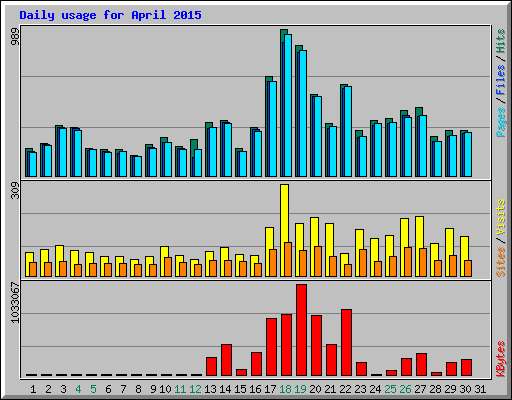
Task: Click the 1033067 axis label
Action: coord(15,303)
